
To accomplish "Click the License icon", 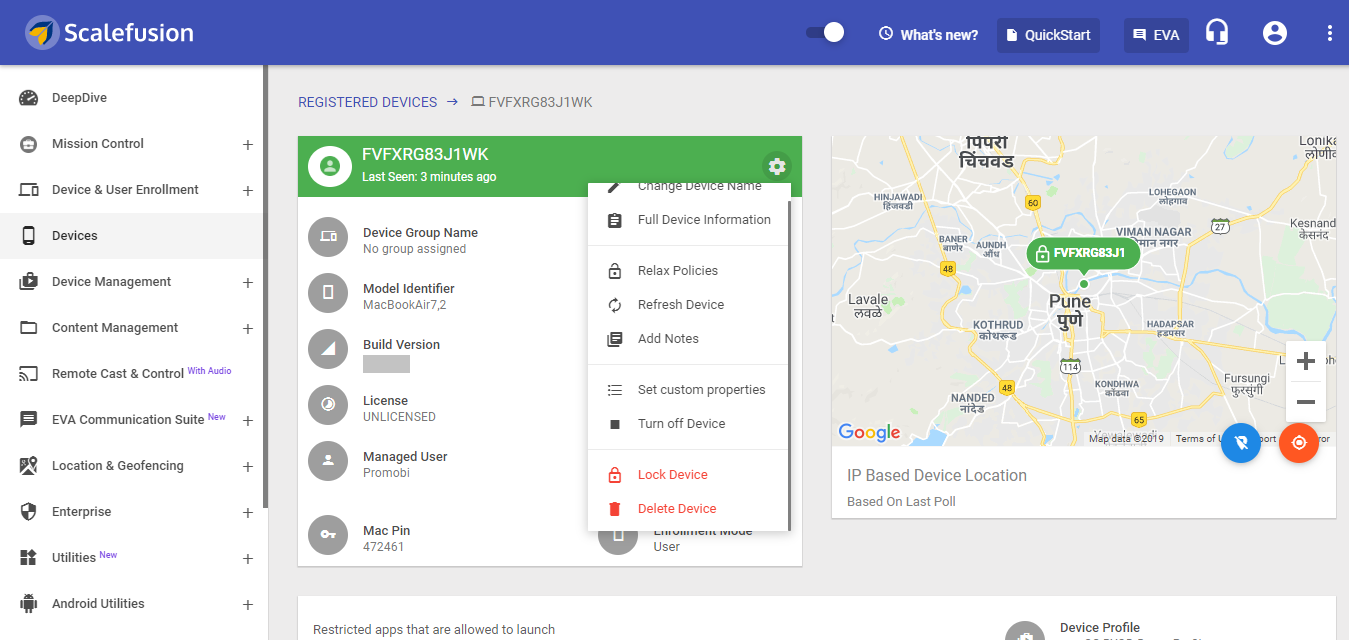I will pyautogui.click(x=328, y=405).
